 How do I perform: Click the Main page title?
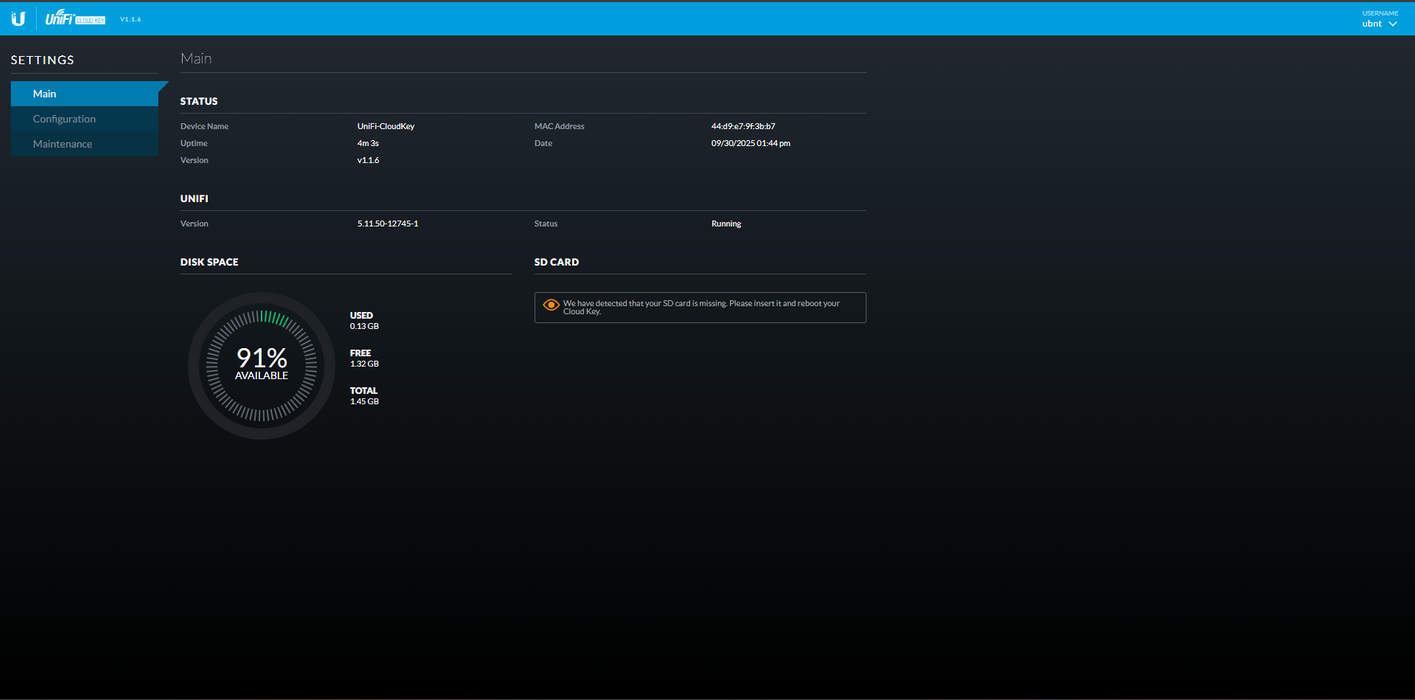(196, 58)
